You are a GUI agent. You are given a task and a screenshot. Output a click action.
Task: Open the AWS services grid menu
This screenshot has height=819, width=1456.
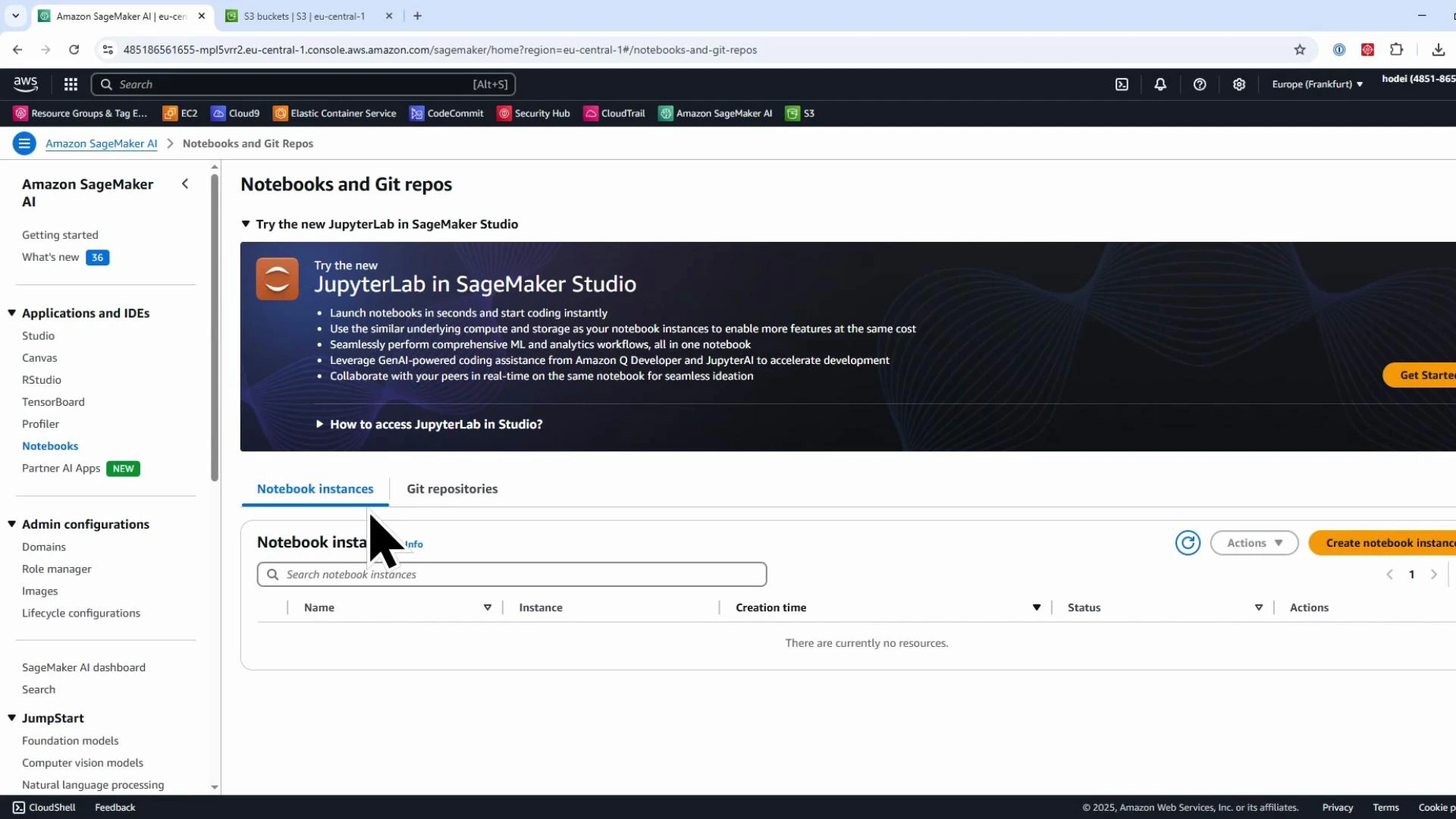click(x=70, y=84)
